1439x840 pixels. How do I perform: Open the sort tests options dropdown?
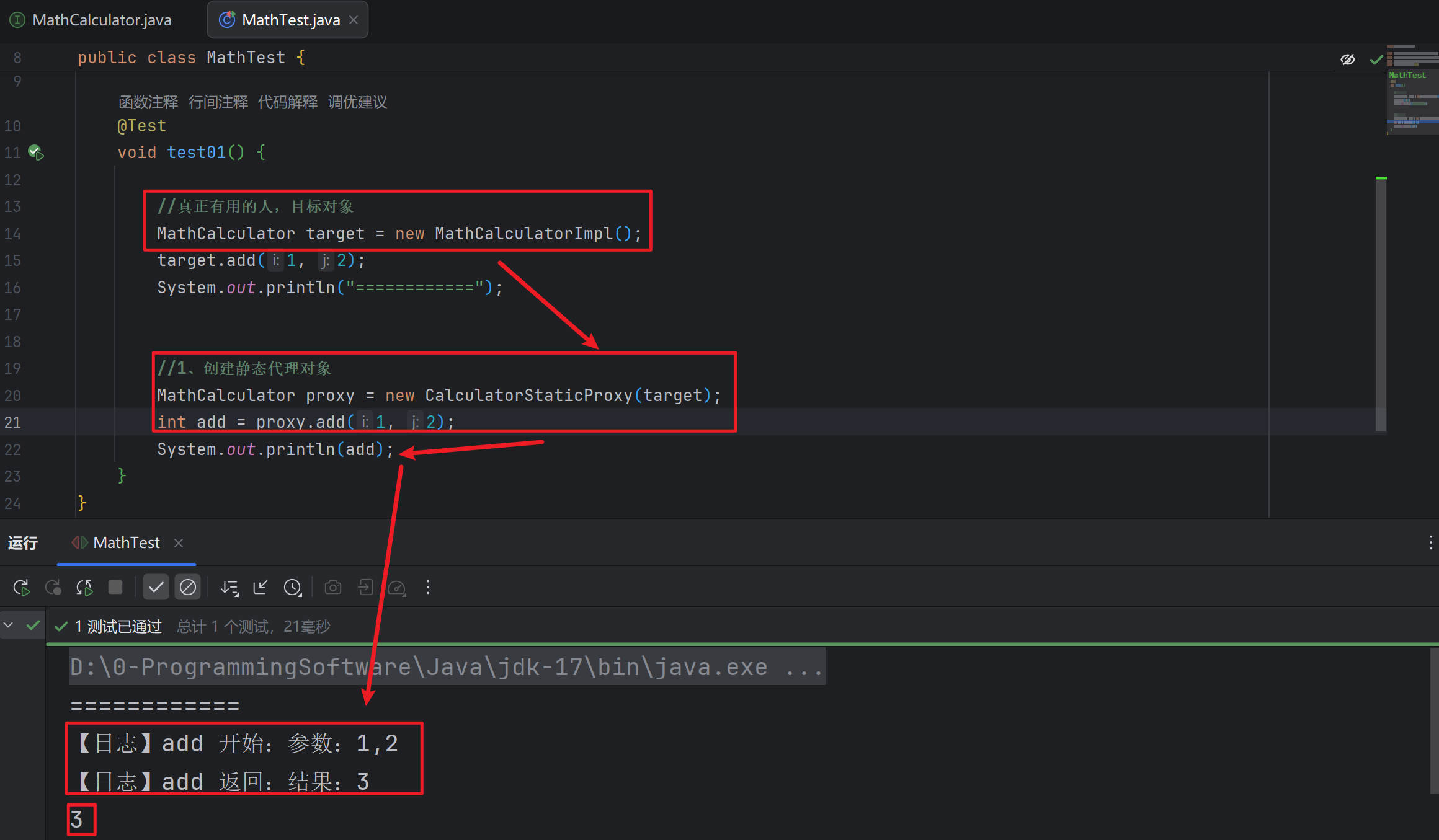[x=229, y=587]
